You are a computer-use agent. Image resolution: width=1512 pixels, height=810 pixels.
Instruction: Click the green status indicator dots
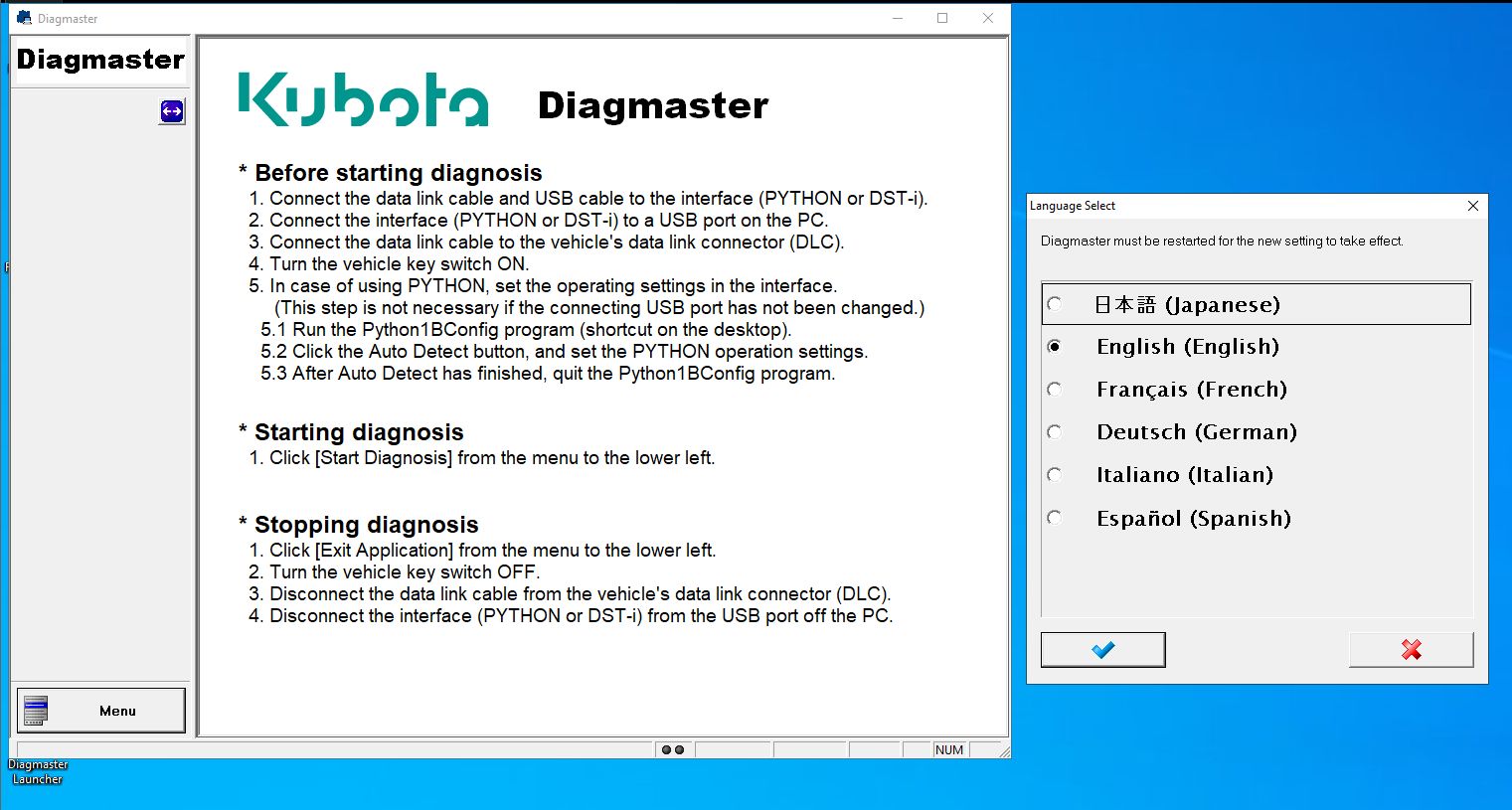673,749
